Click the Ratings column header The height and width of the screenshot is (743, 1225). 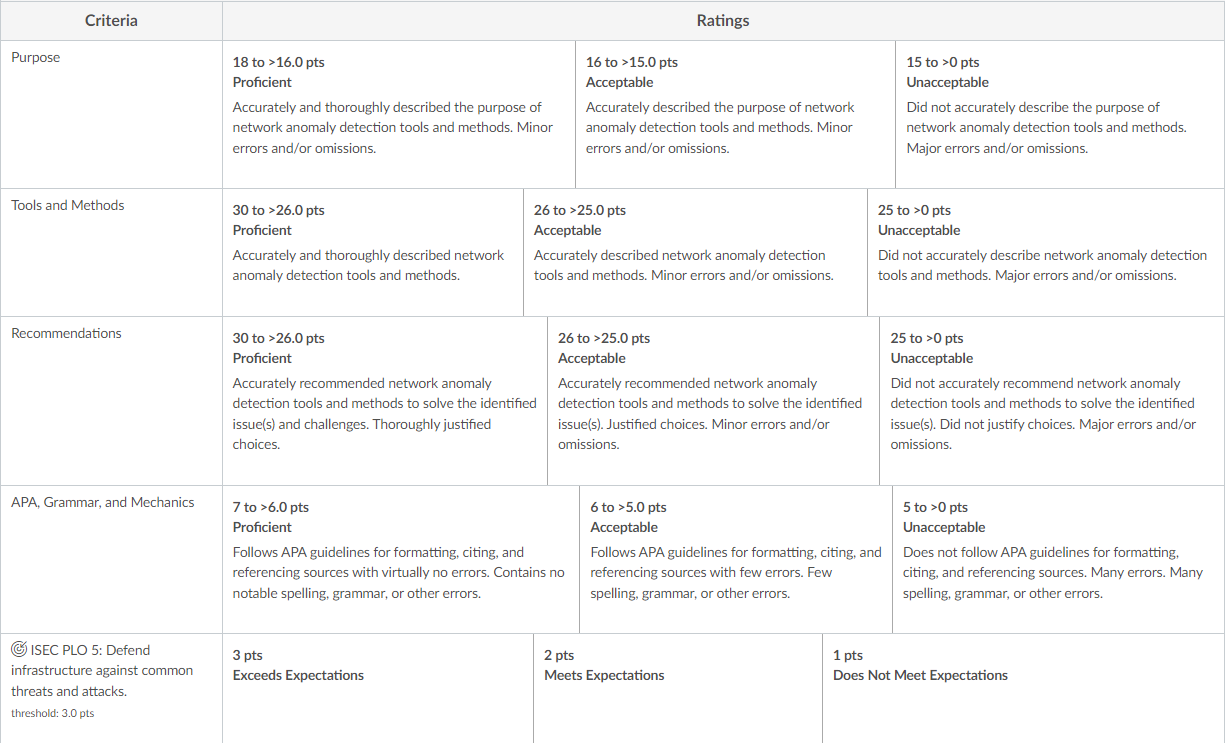(723, 21)
